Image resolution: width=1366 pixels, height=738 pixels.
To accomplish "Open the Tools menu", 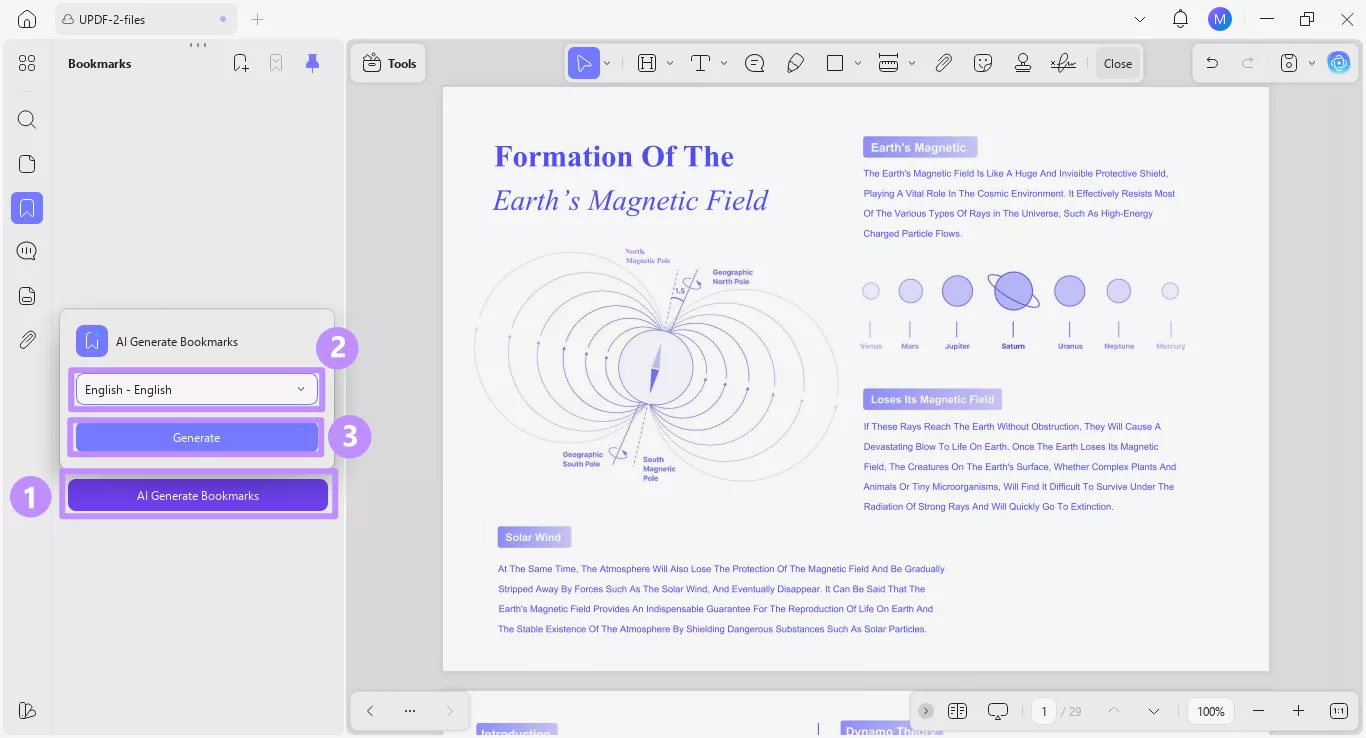I will coord(389,63).
